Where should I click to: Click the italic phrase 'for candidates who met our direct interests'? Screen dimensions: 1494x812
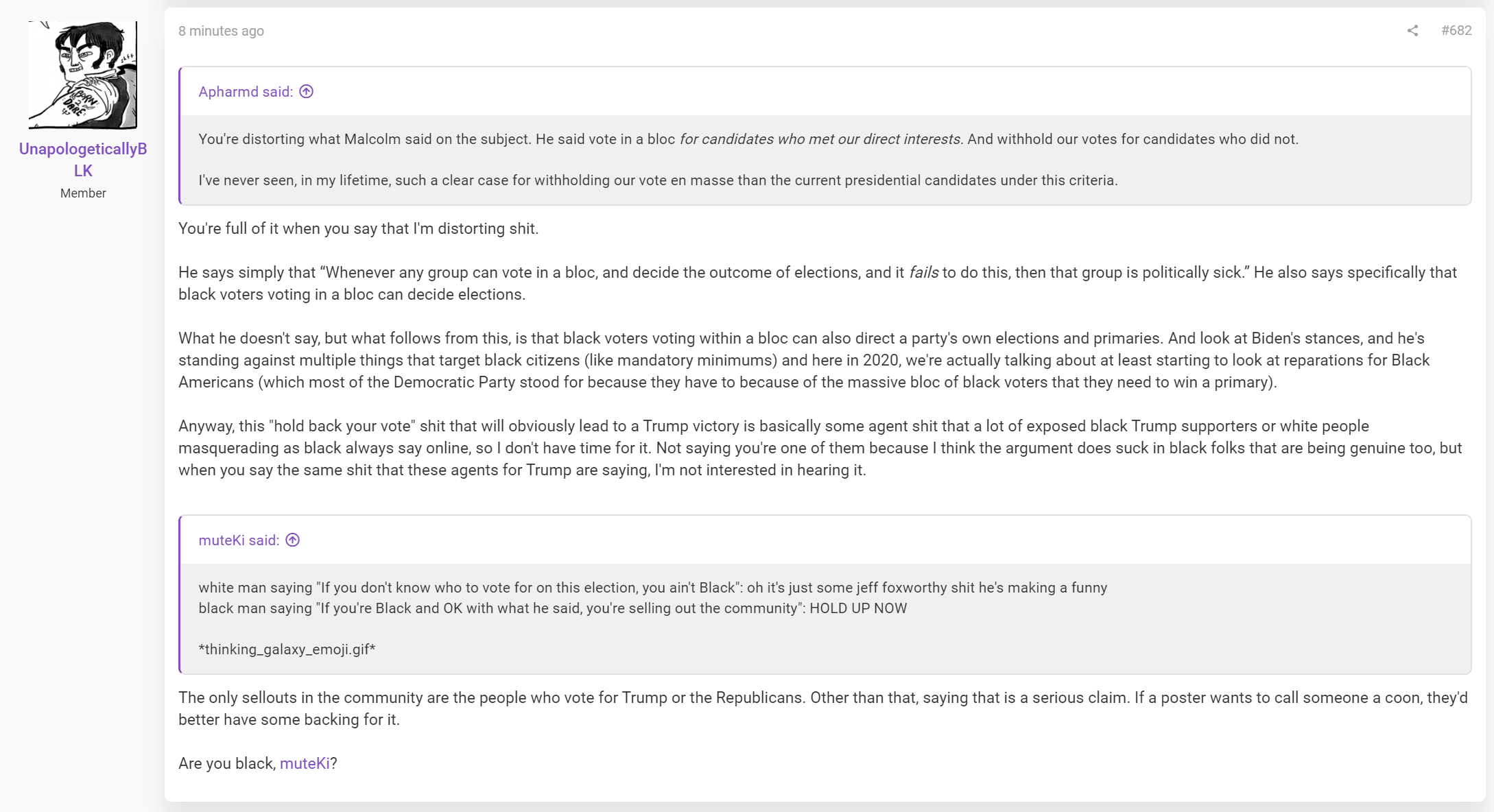(x=820, y=139)
